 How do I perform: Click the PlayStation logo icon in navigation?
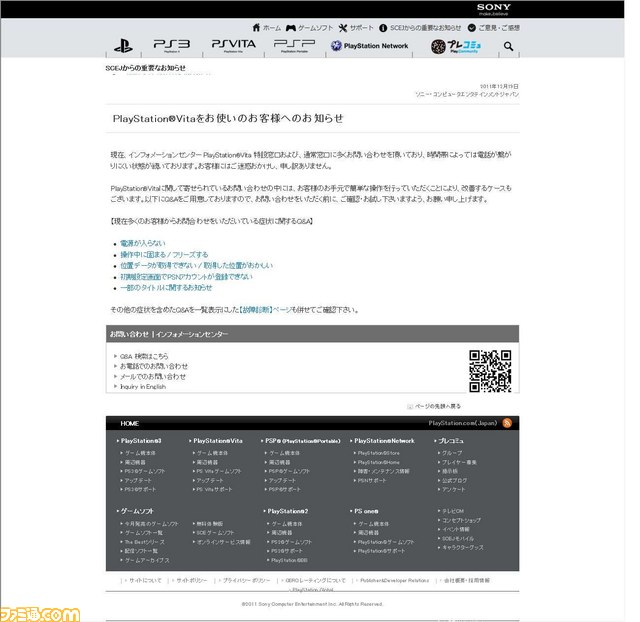tap(123, 46)
